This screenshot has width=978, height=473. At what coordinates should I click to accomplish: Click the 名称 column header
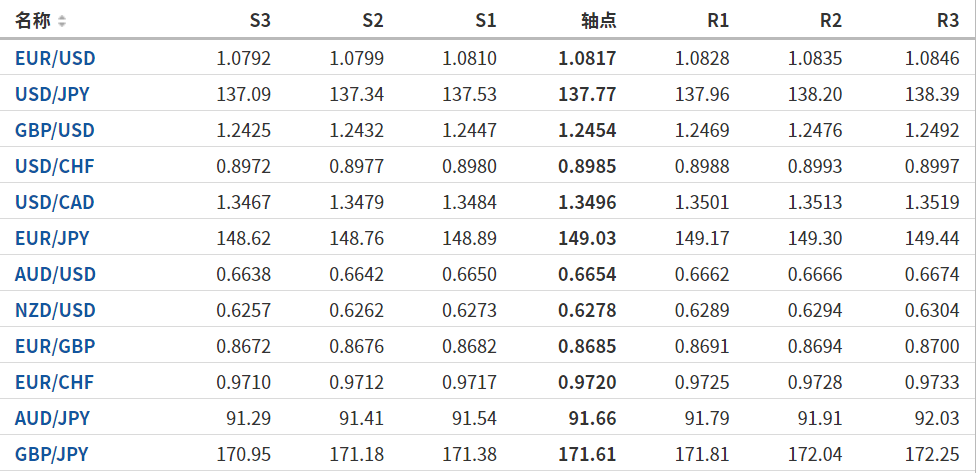32,20
